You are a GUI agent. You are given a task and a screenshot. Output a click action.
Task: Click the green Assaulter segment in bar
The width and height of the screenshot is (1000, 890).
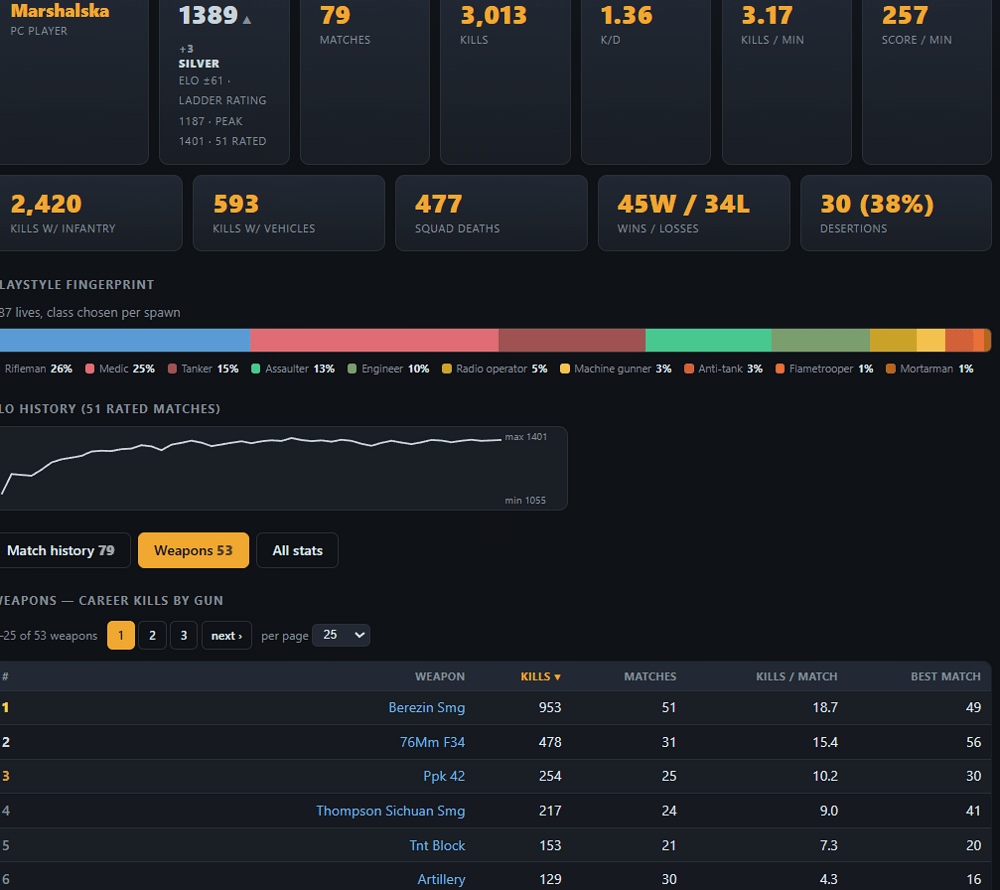[x=709, y=340]
